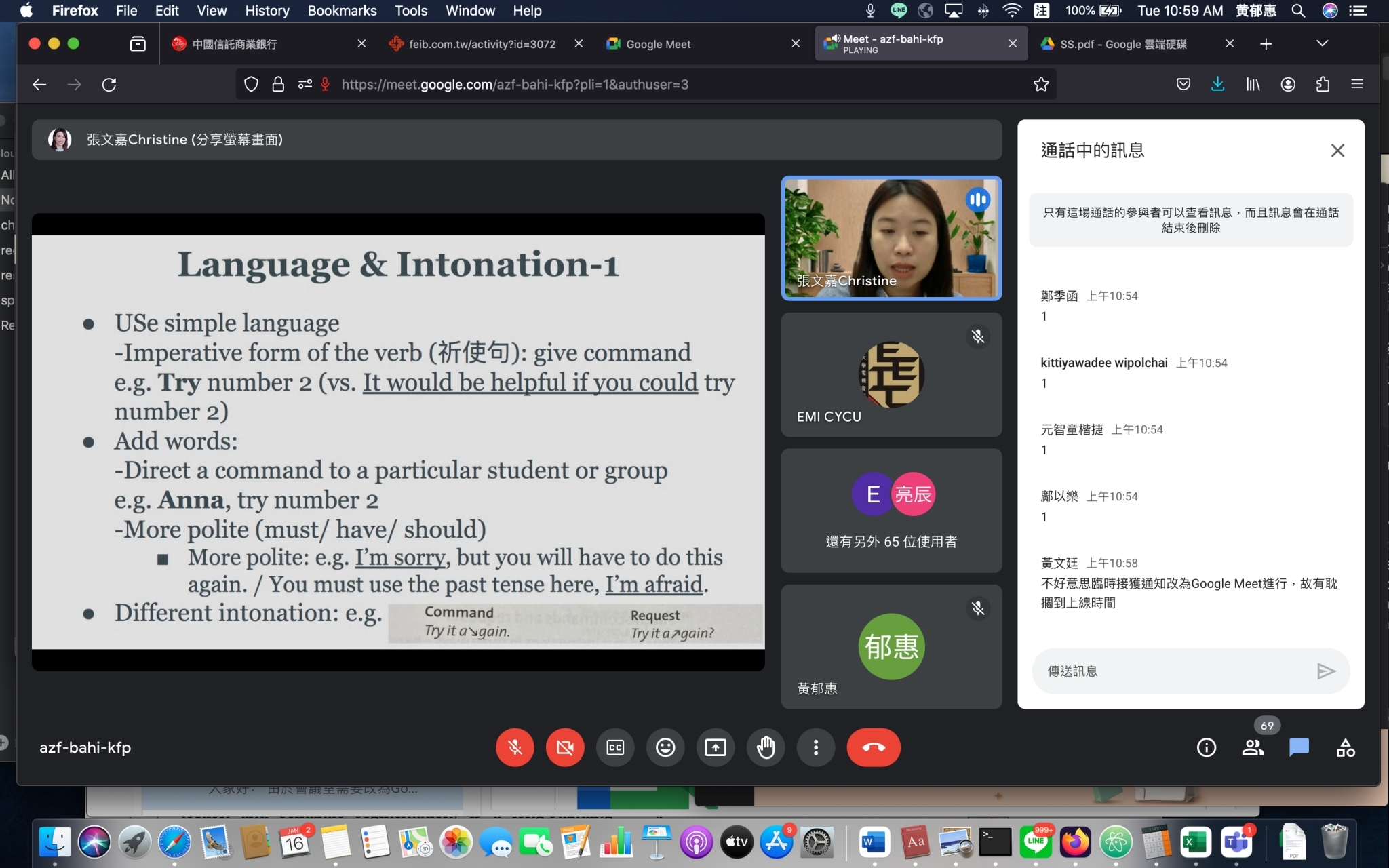The image size is (1389, 868).
Task: Show the participants list
Action: [1253, 747]
